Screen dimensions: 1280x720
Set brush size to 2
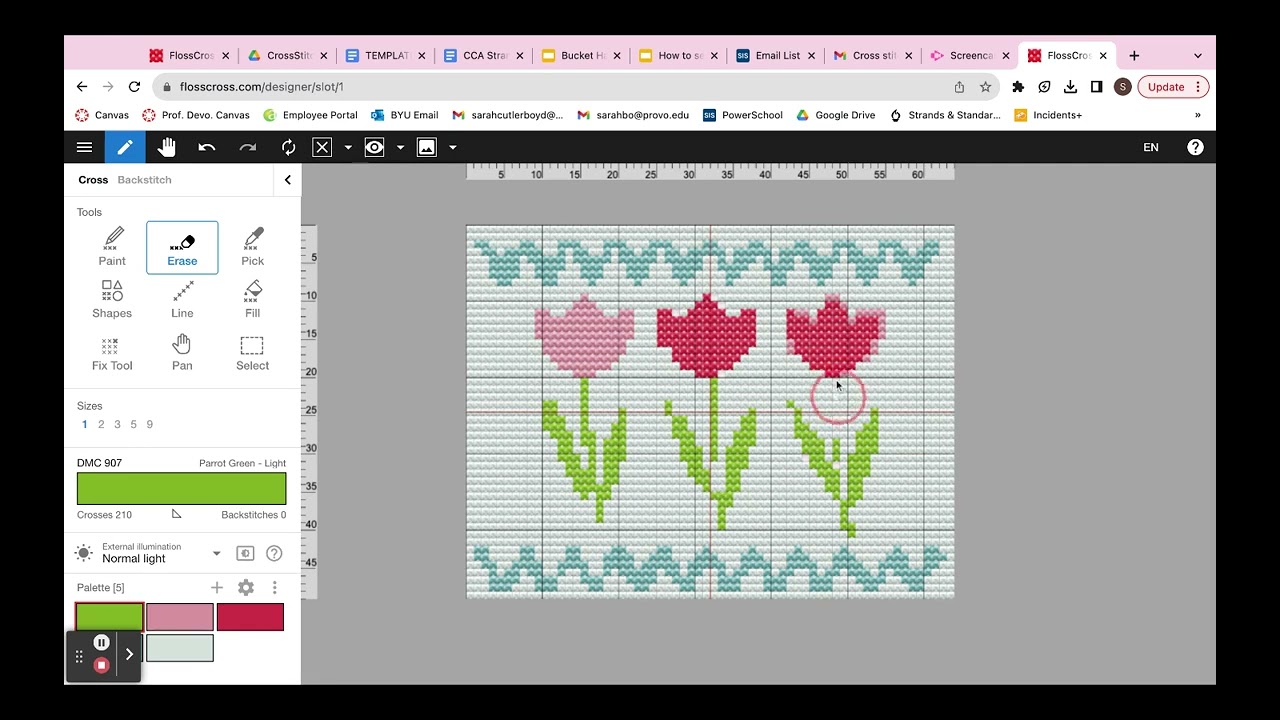(x=101, y=424)
